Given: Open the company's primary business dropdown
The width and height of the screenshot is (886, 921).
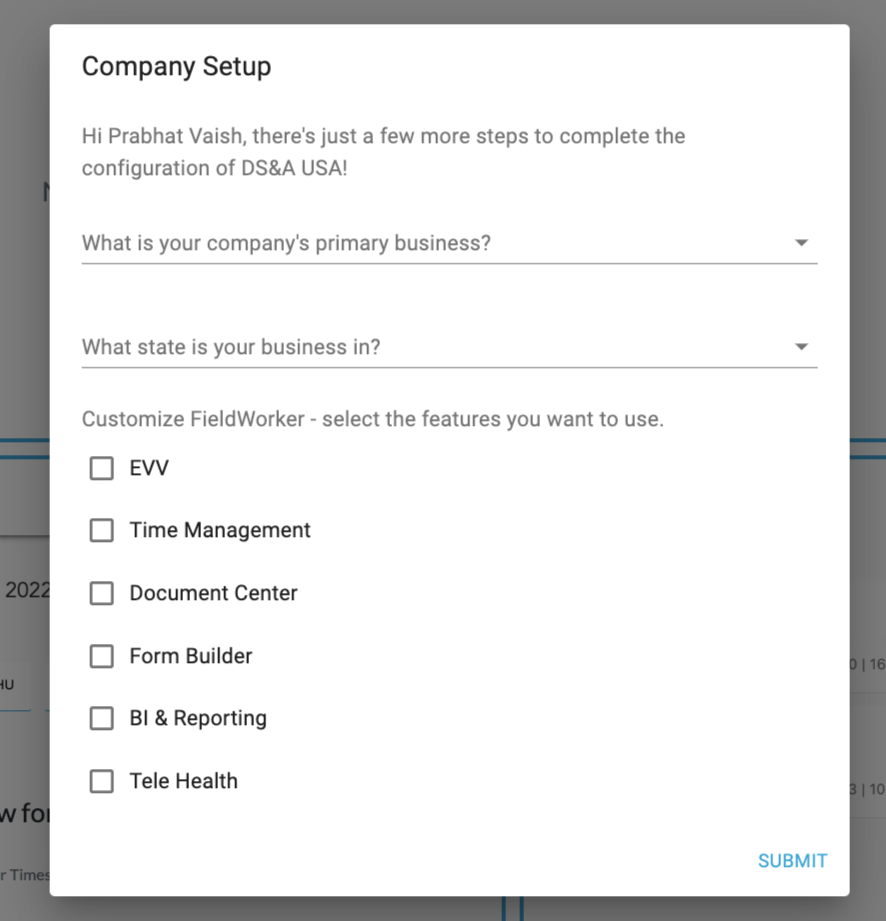Looking at the screenshot, I should pyautogui.click(x=430, y=243).
